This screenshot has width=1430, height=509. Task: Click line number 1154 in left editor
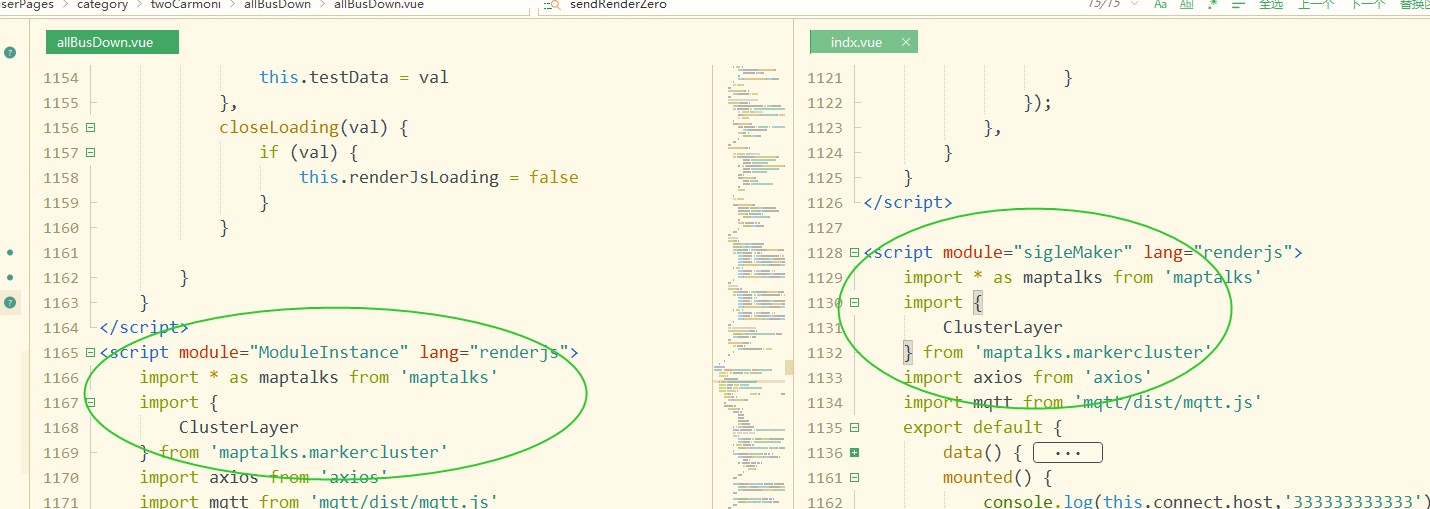[61, 78]
